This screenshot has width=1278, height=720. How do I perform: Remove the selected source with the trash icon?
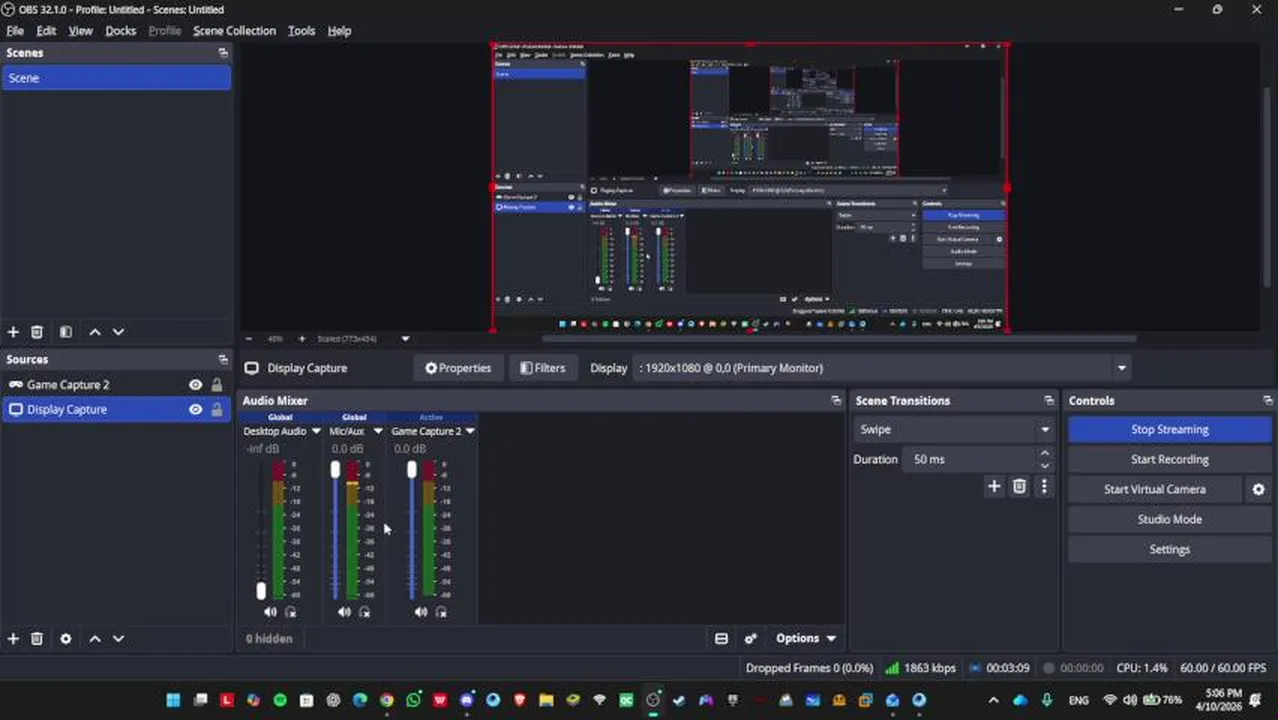coord(37,638)
